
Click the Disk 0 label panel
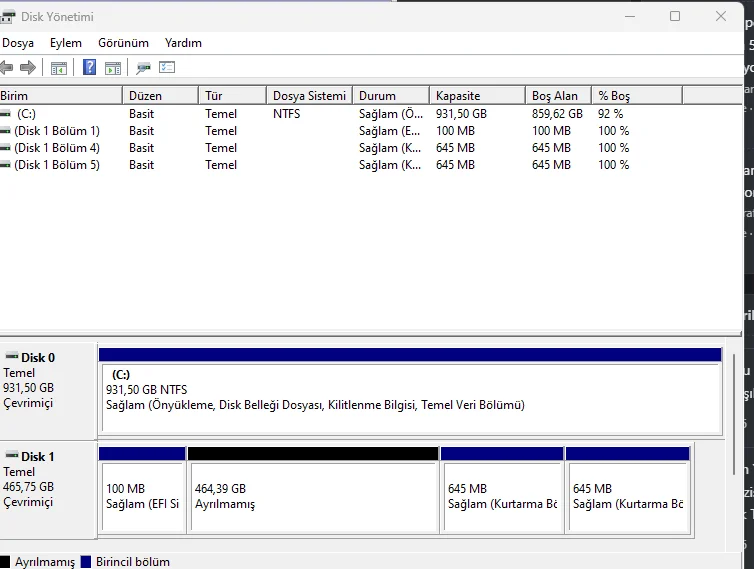coord(48,387)
